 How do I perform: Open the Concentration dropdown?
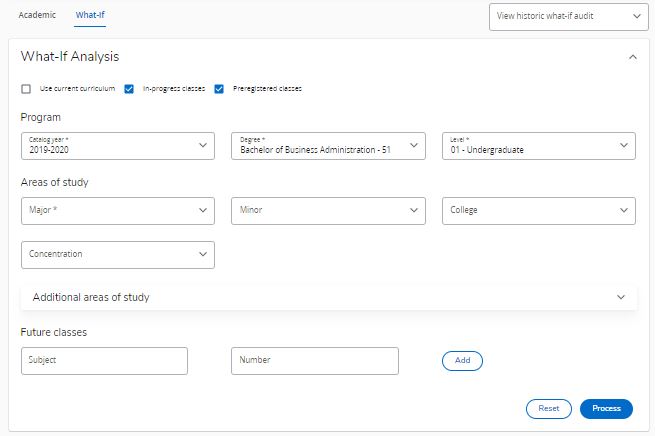pos(117,254)
